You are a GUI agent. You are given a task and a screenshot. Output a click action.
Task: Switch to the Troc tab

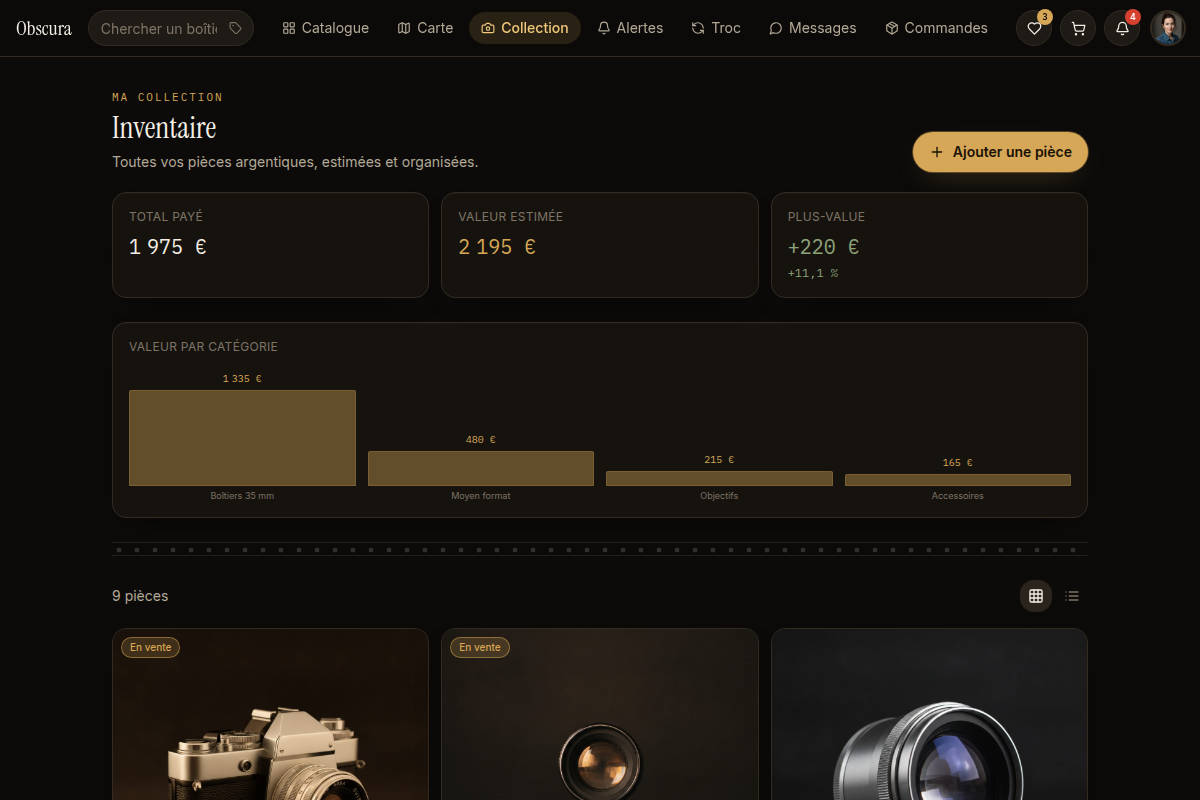(x=716, y=28)
